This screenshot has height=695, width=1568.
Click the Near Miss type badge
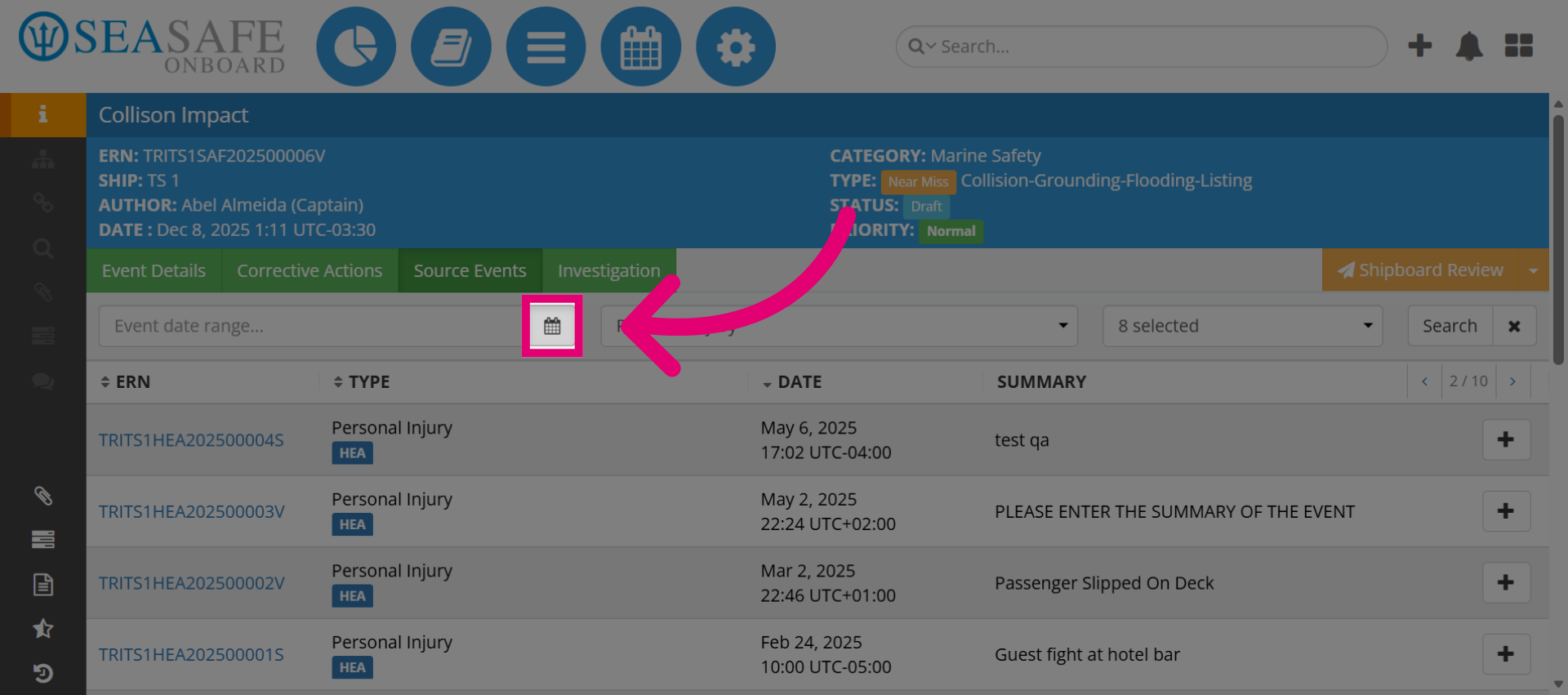point(918,181)
